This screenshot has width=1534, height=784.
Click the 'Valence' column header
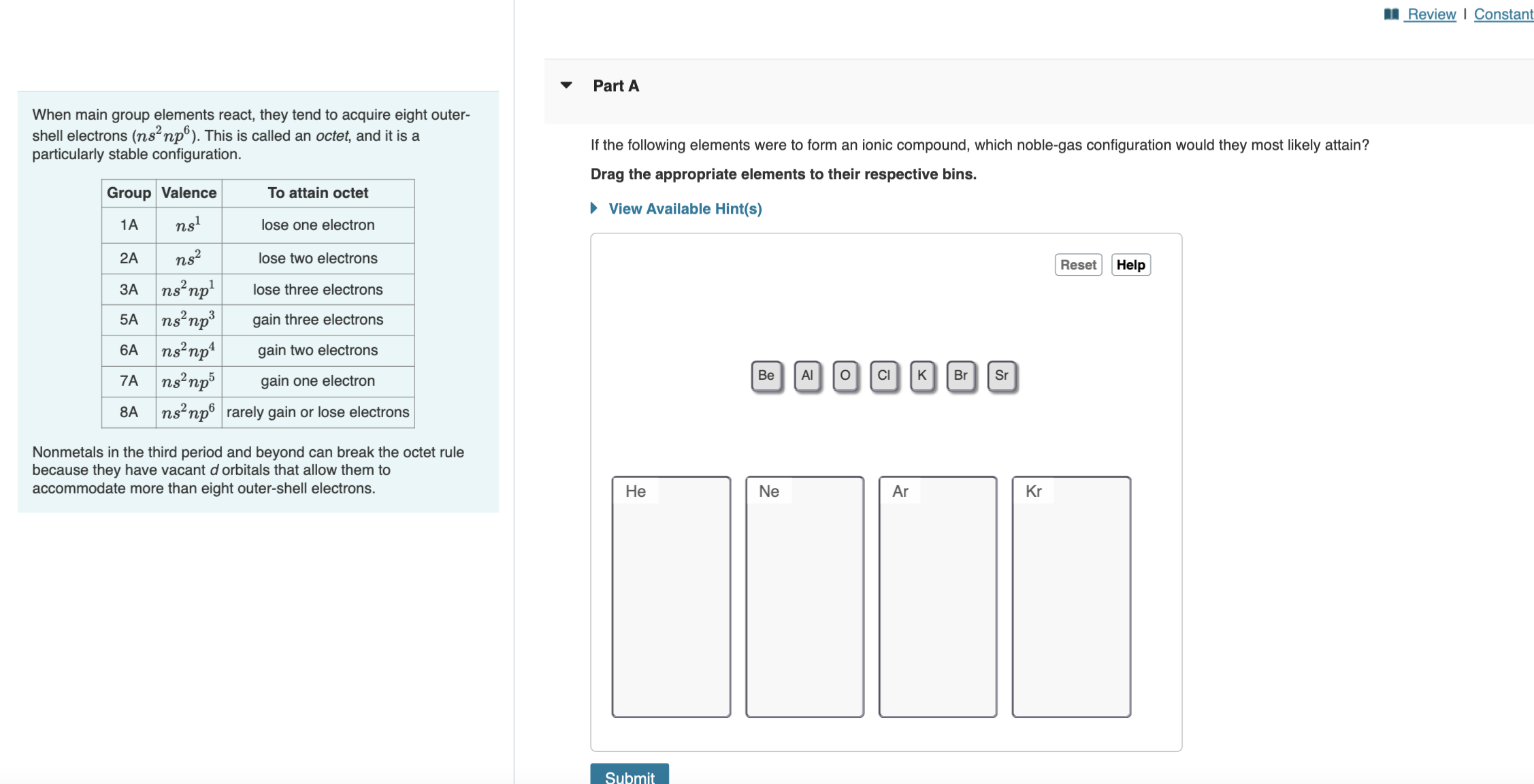coord(189,193)
